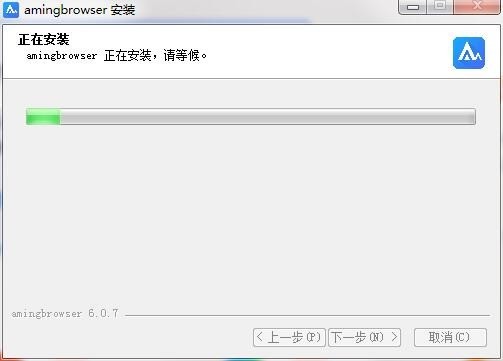Click the 'amingbrowser 正在安装,请等候。' status message
This screenshot has width=503, height=361.
(x=117, y=56)
